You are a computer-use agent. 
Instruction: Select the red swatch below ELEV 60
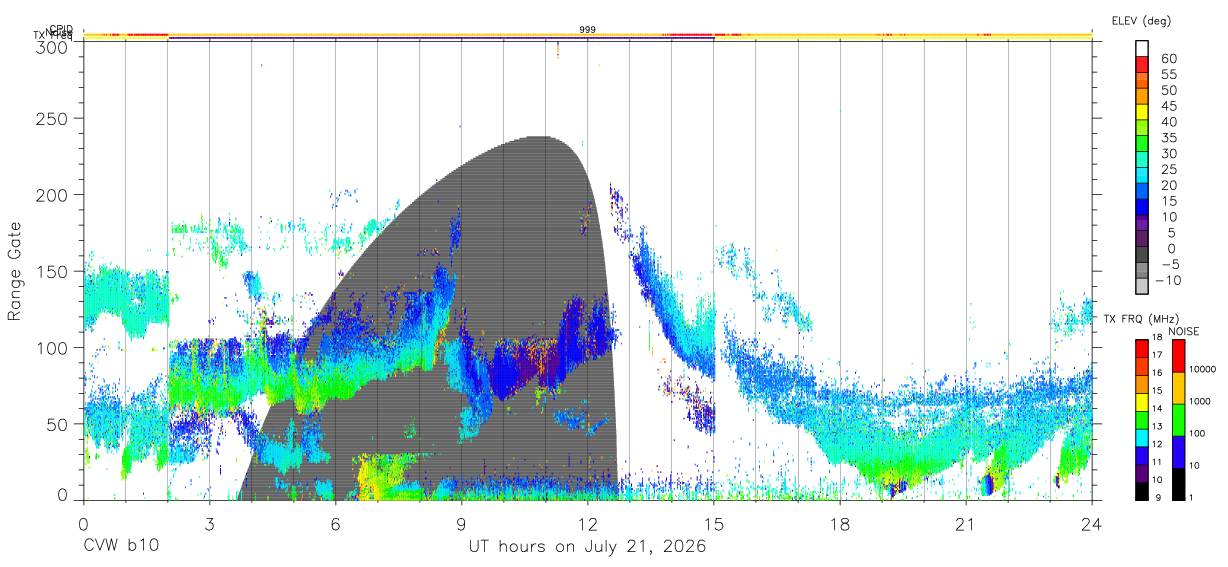(x=1143, y=67)
